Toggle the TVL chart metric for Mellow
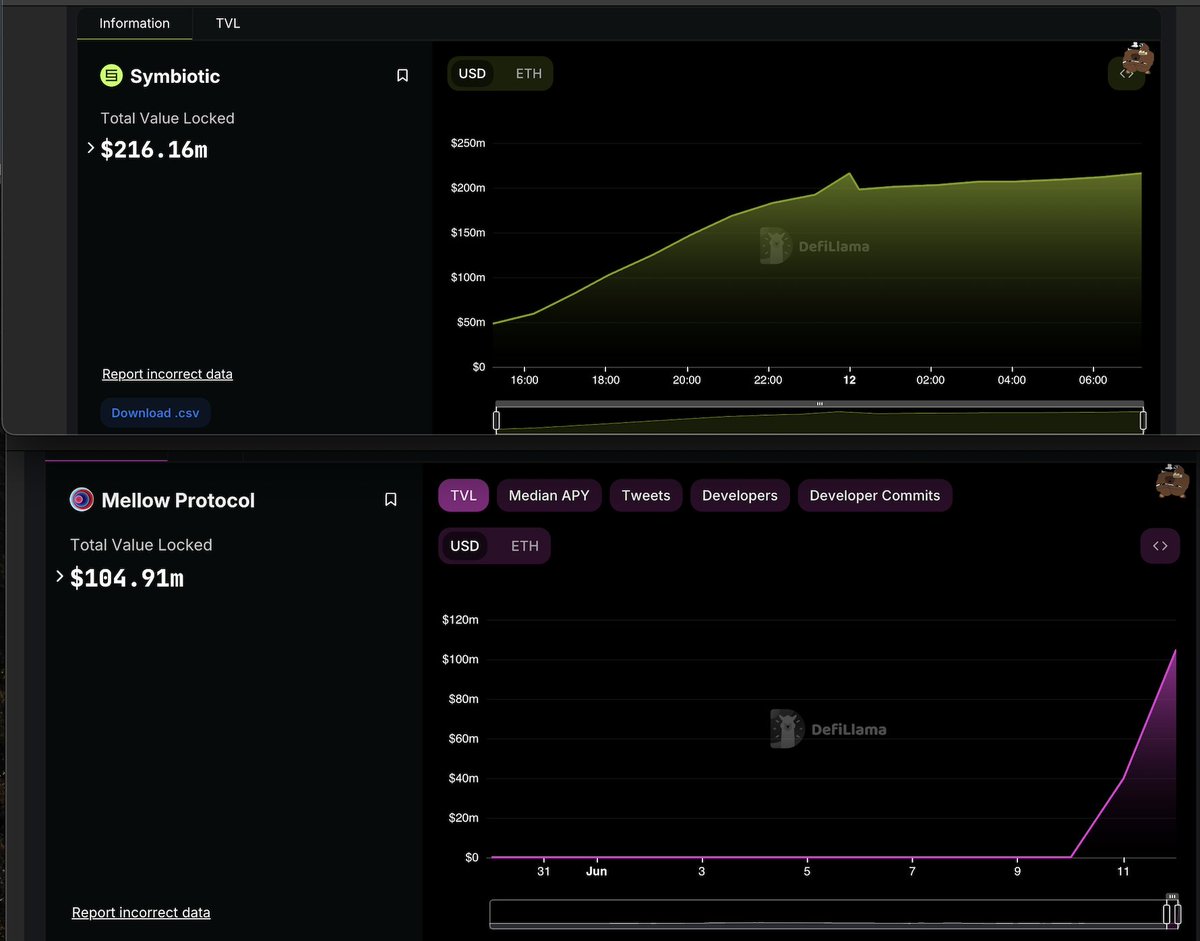Image resolution: width=1200 pixels, height=941 pixels. click(463, 495)
